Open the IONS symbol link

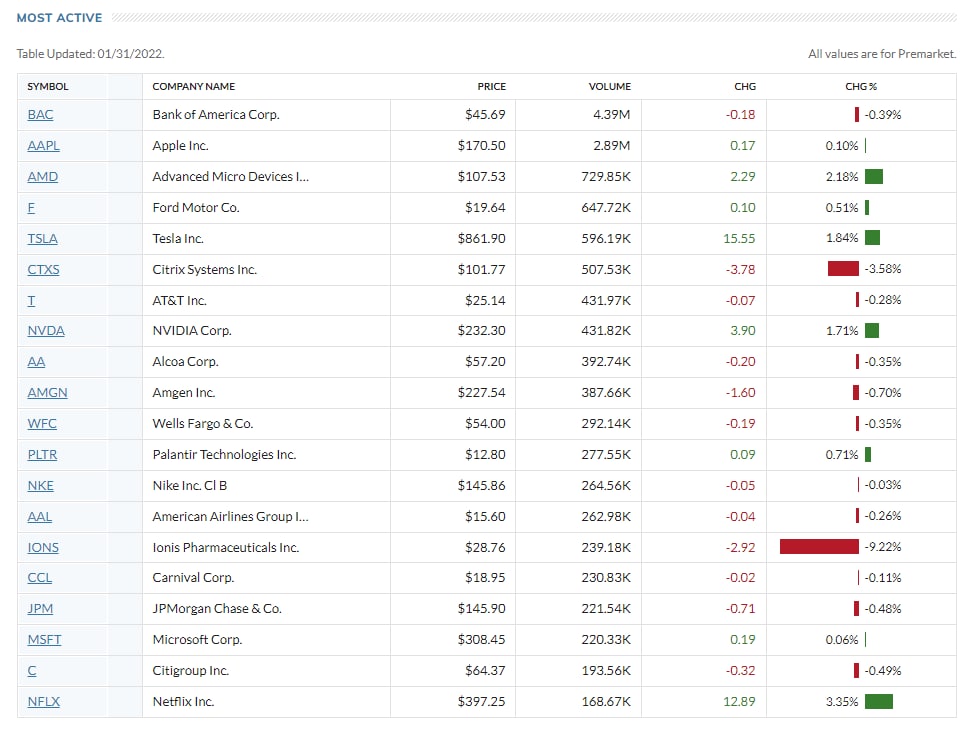[x=43, y=548]
